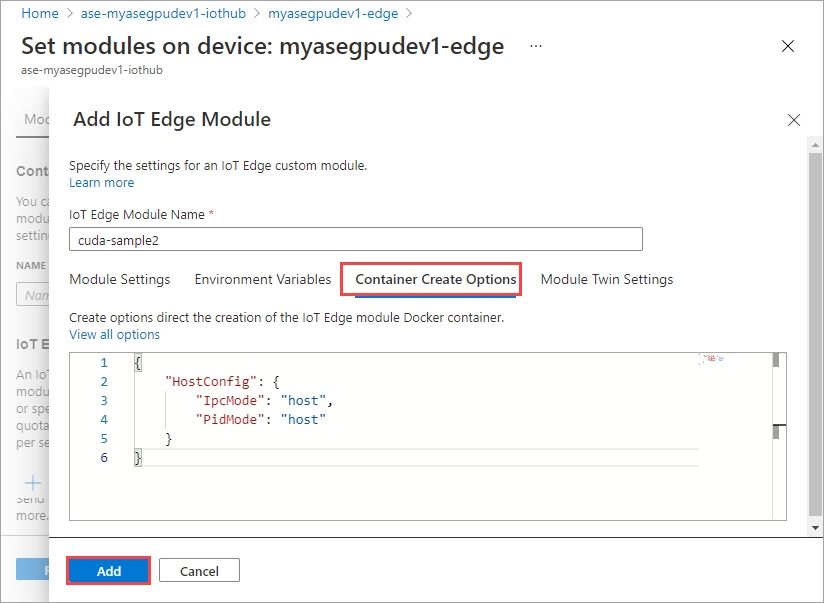Click View all options above the editor
The image size is (824, 603).
pos(114,334)
